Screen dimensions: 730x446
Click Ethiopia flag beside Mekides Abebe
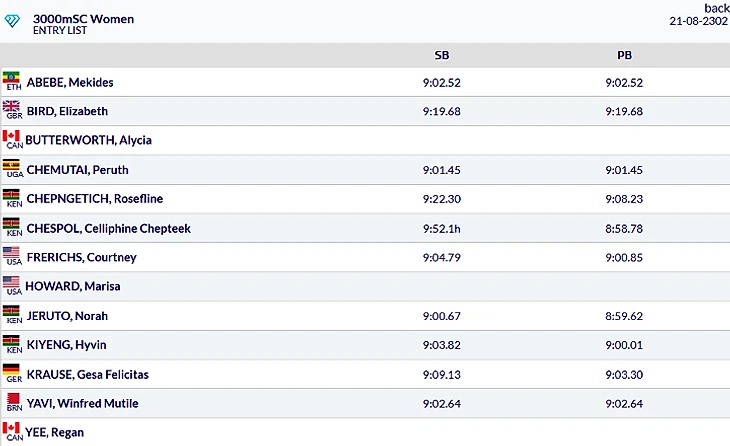point(12,79)
